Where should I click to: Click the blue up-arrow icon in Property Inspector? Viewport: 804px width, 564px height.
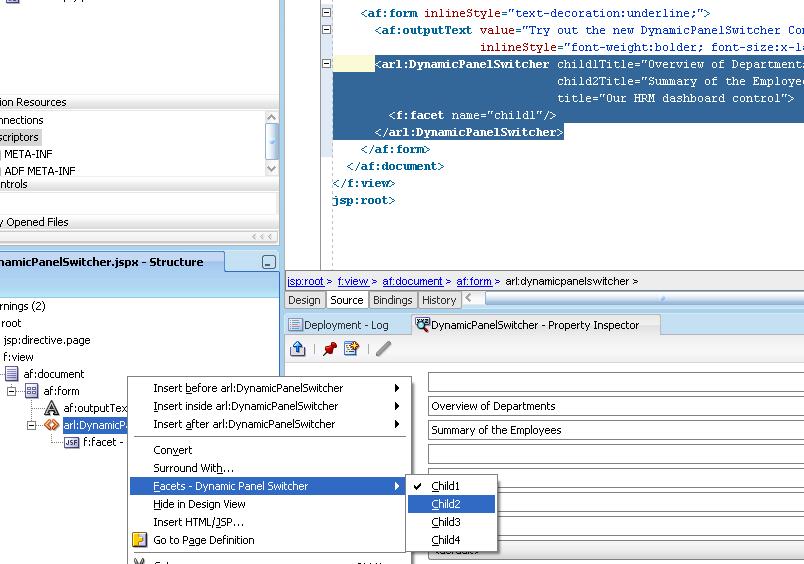pos(298,349)
